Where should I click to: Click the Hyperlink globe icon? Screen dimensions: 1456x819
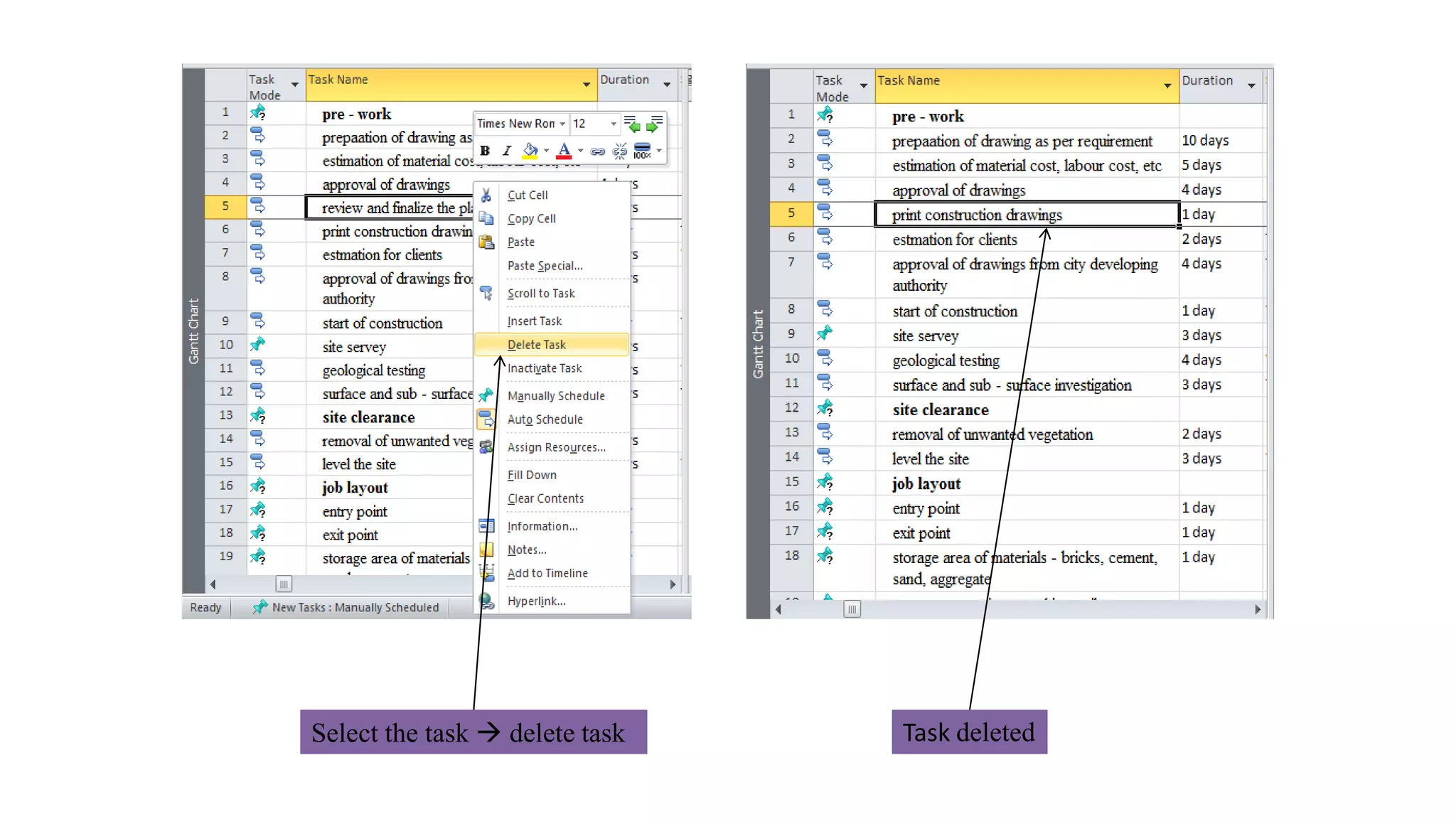coord(486,601)
